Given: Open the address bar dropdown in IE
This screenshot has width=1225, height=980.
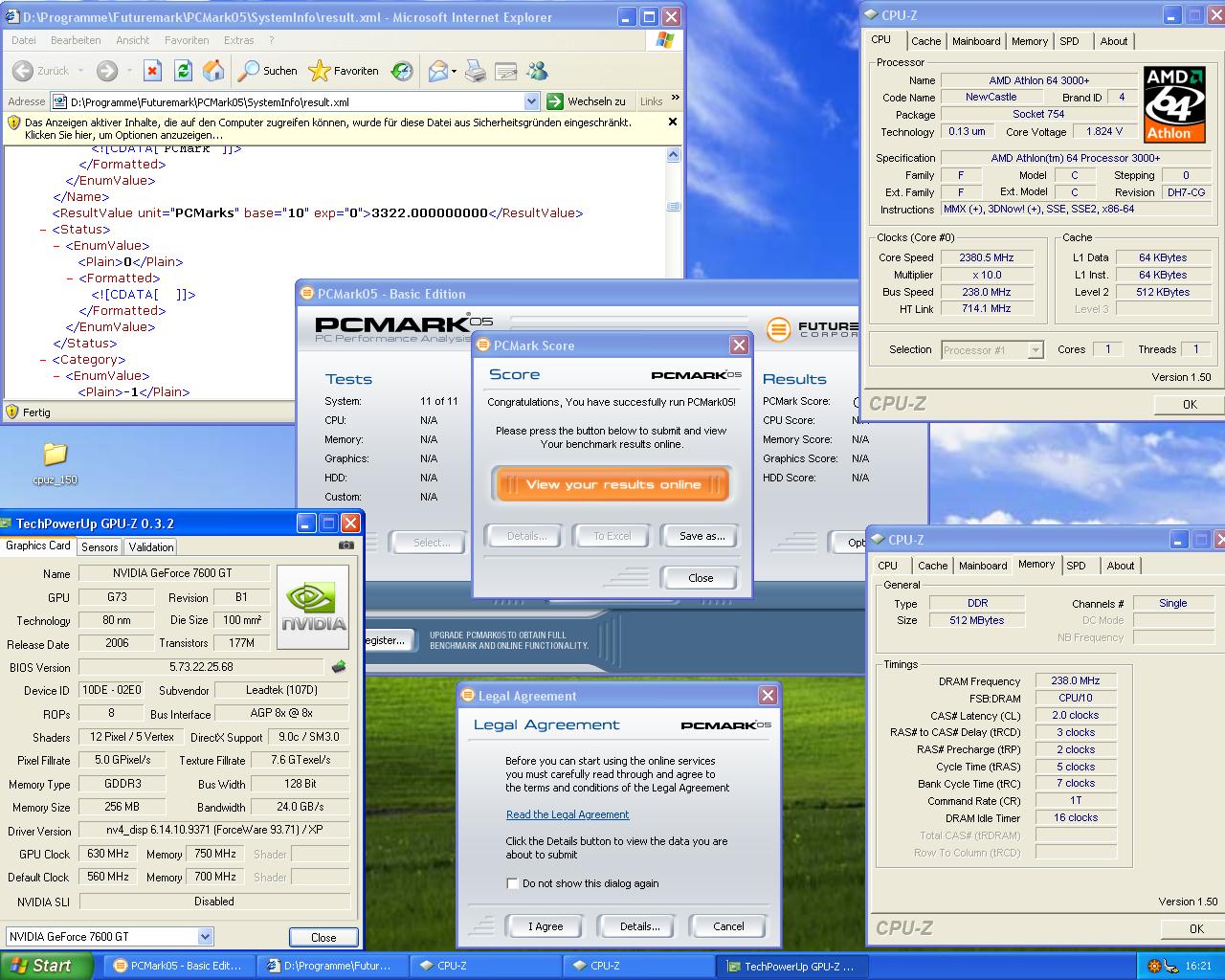Looking at the screenshot, I should (x=532, y=101).
